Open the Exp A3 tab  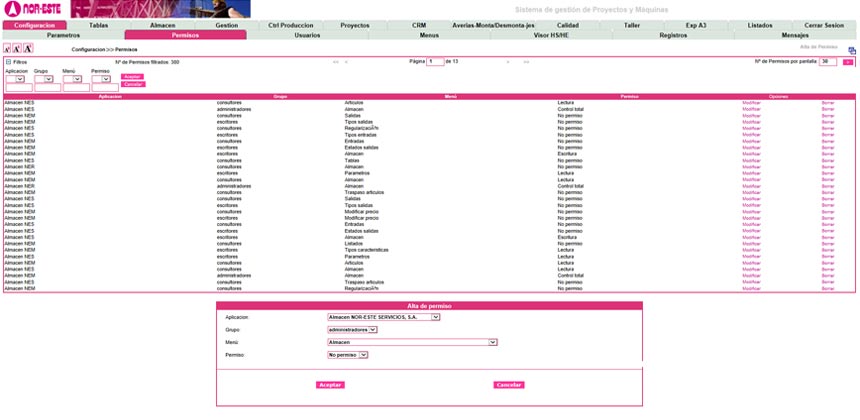point(696,25)
